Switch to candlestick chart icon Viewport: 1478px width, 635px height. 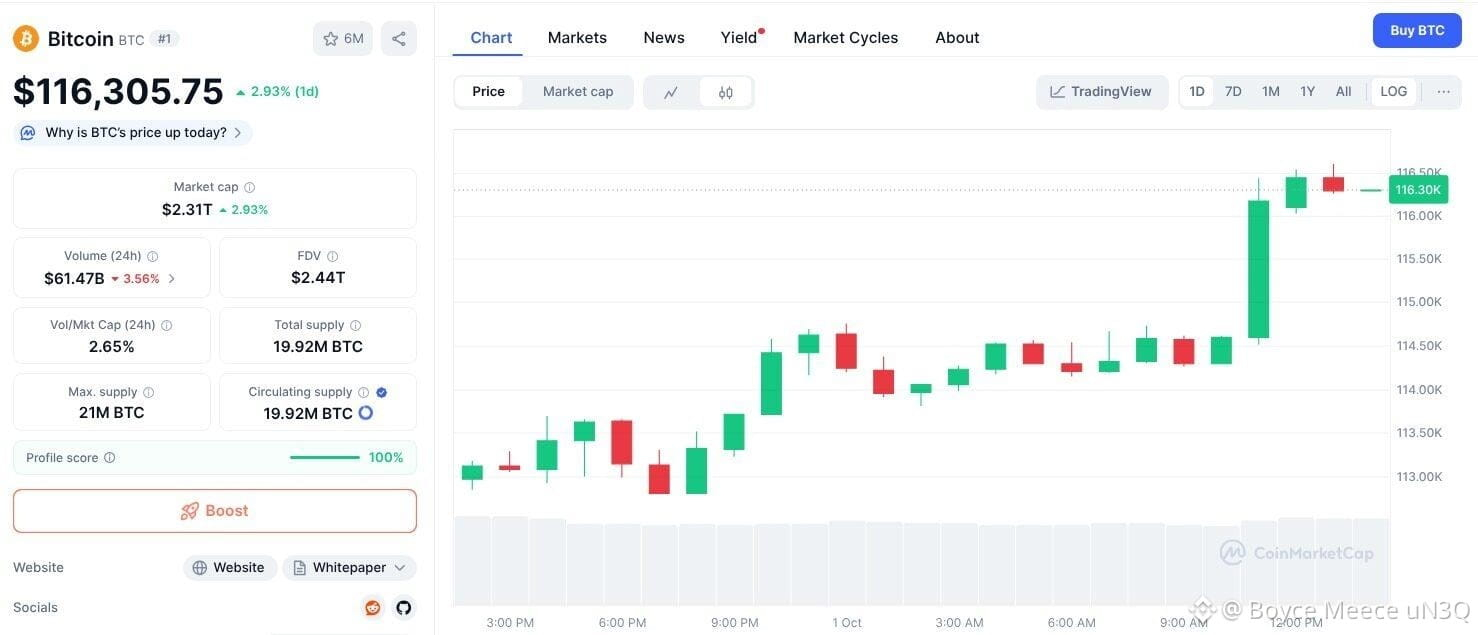(726, 92)
